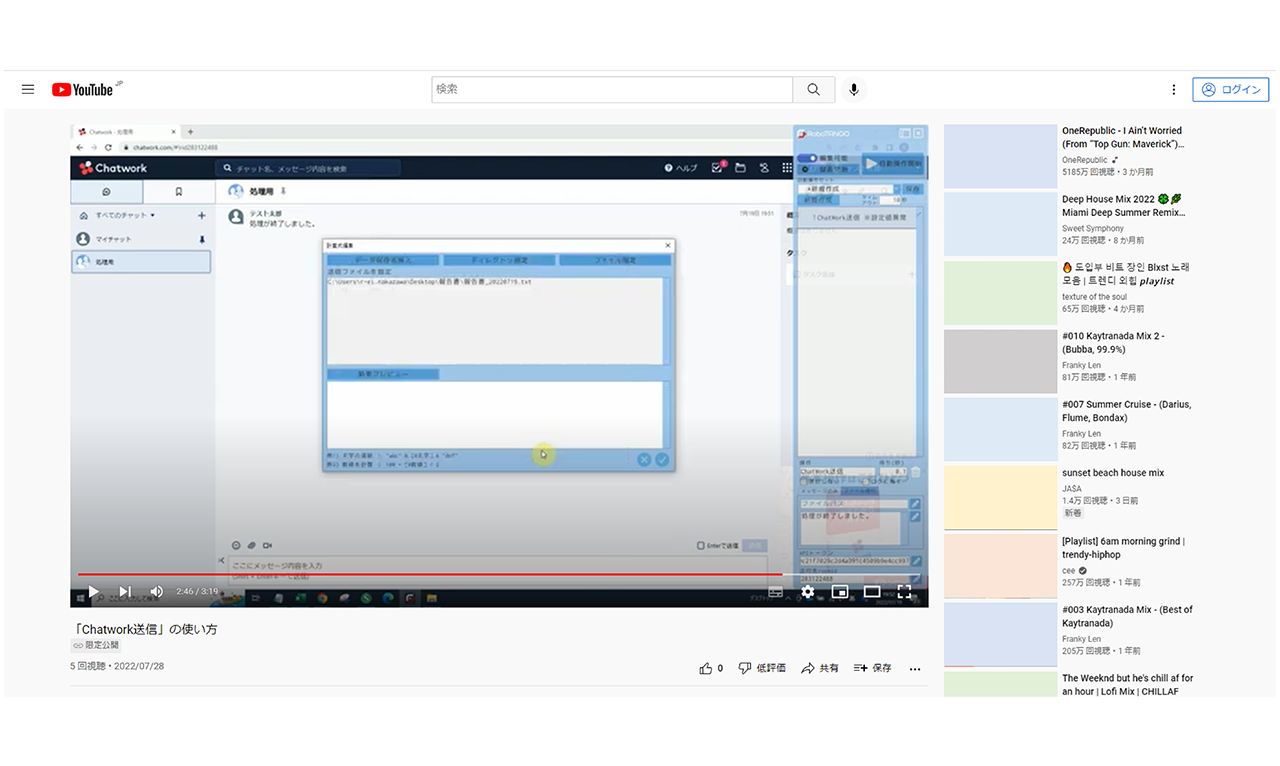Open #010 Kaytranada Mix 2 thumbnail
This screenshot has height=766, width=1280.
click(1000, 361)
